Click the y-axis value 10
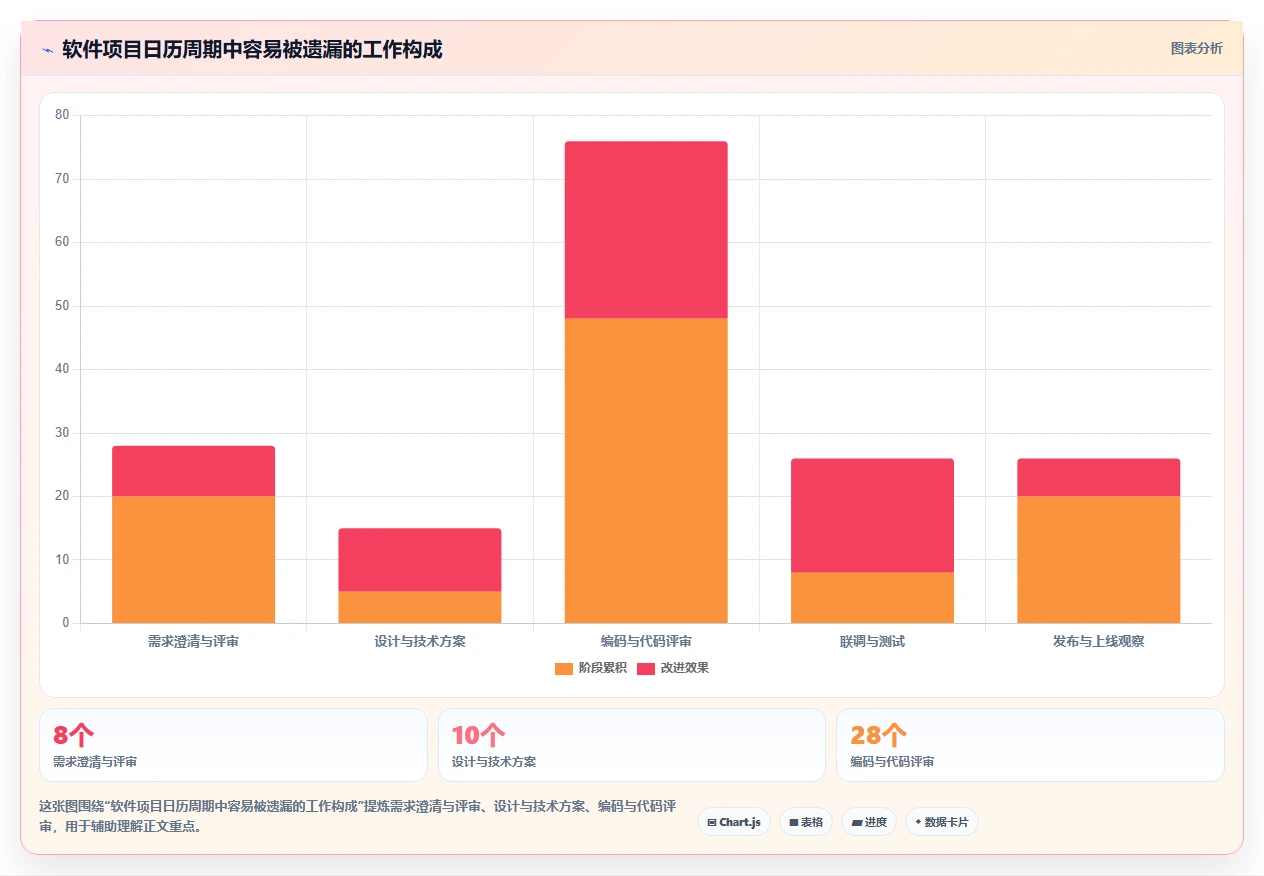 pyautogui.click(x=62, y=559)
